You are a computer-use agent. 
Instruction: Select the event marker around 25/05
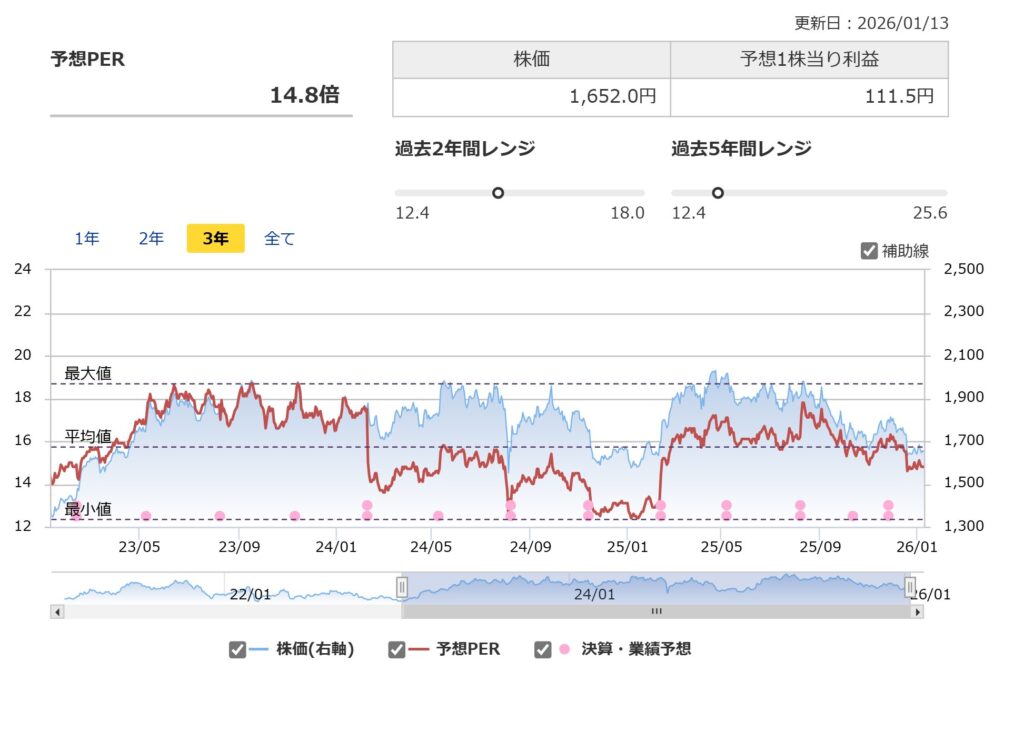(727, 510)
